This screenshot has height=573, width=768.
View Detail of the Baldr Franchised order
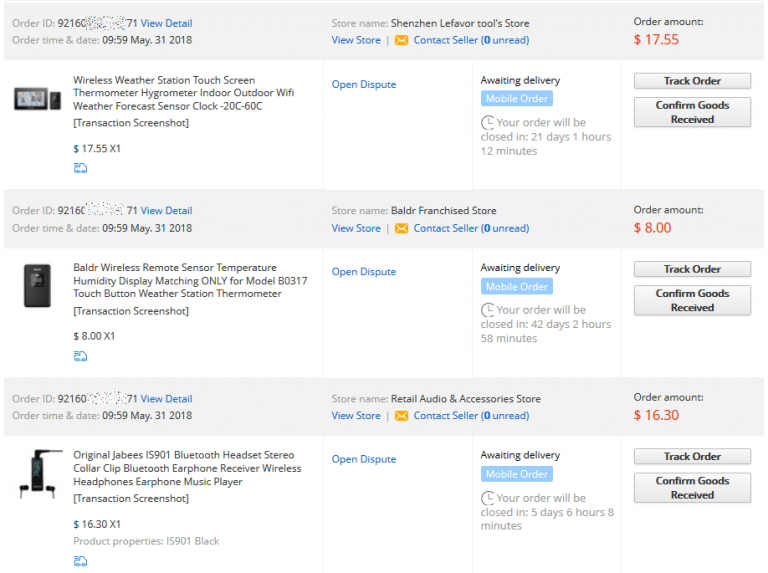pyautogui.click(x=167, y=211)
